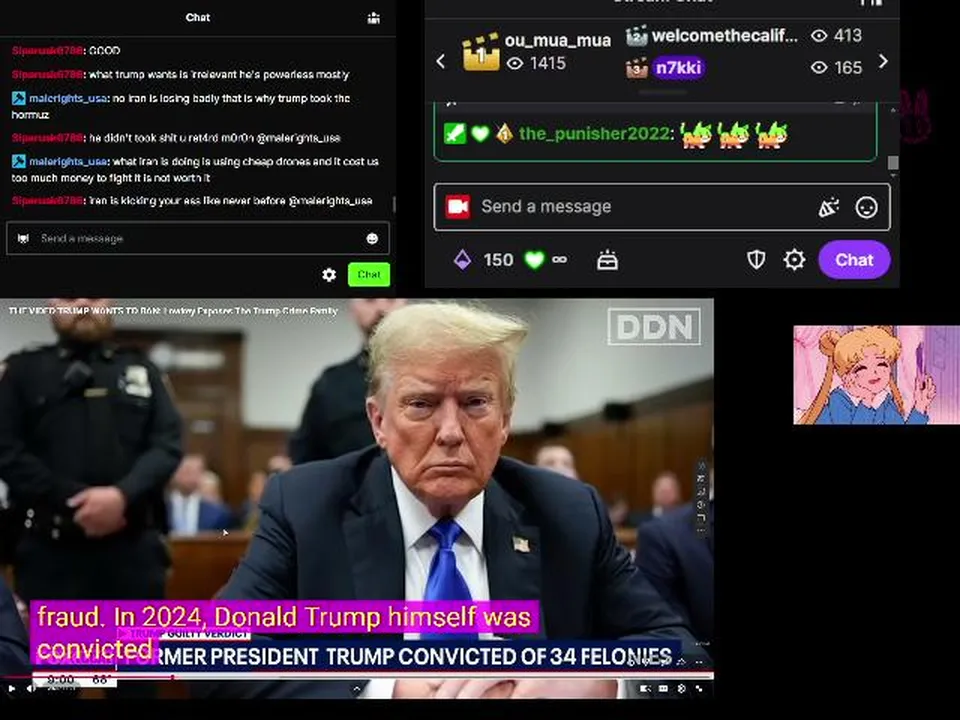Viewport: 960px width, 720px height.
Task: Expand video chapters with bottom chevron
Action: [356, 689]
